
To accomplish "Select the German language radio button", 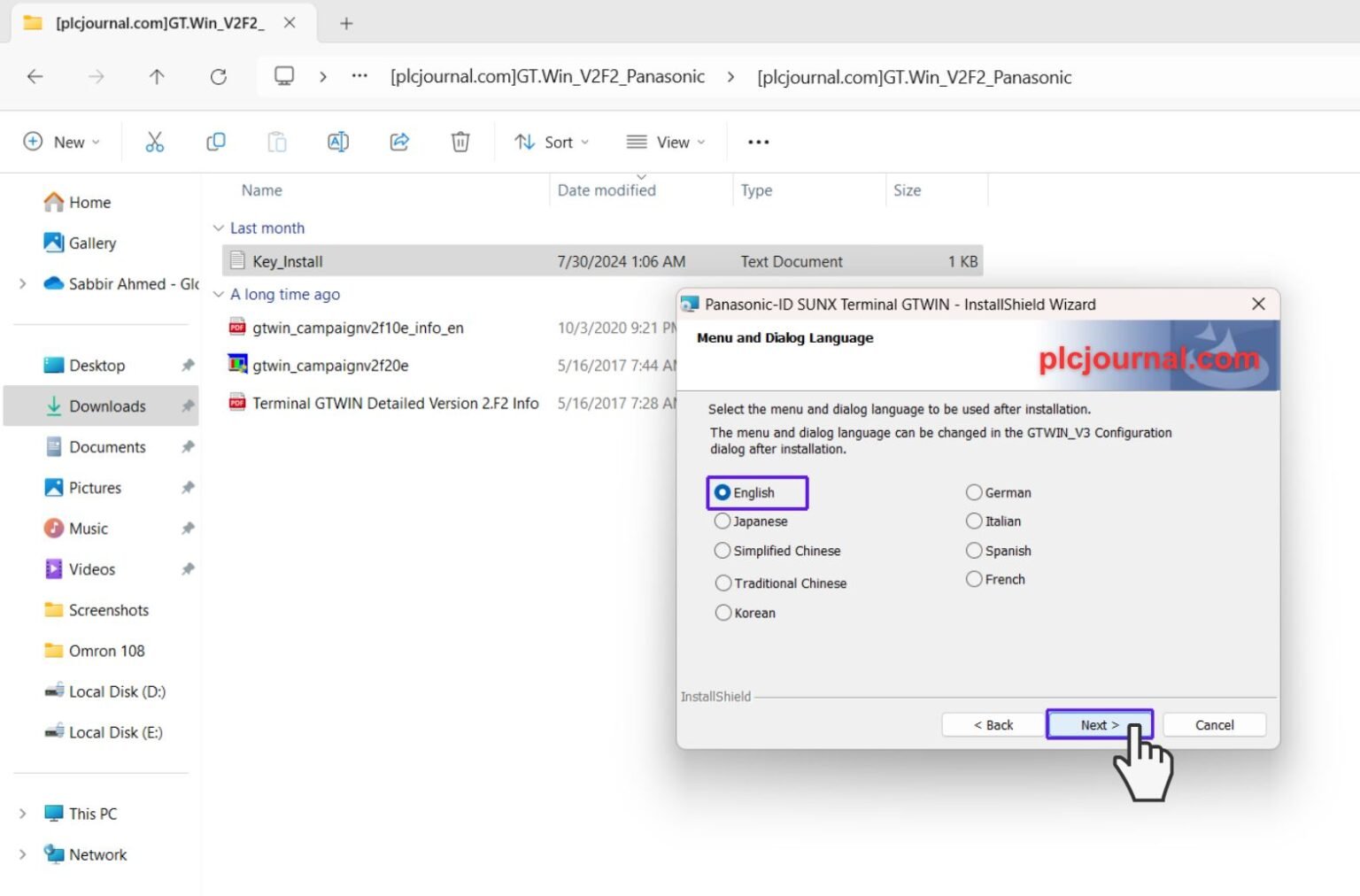I will 974,492.
